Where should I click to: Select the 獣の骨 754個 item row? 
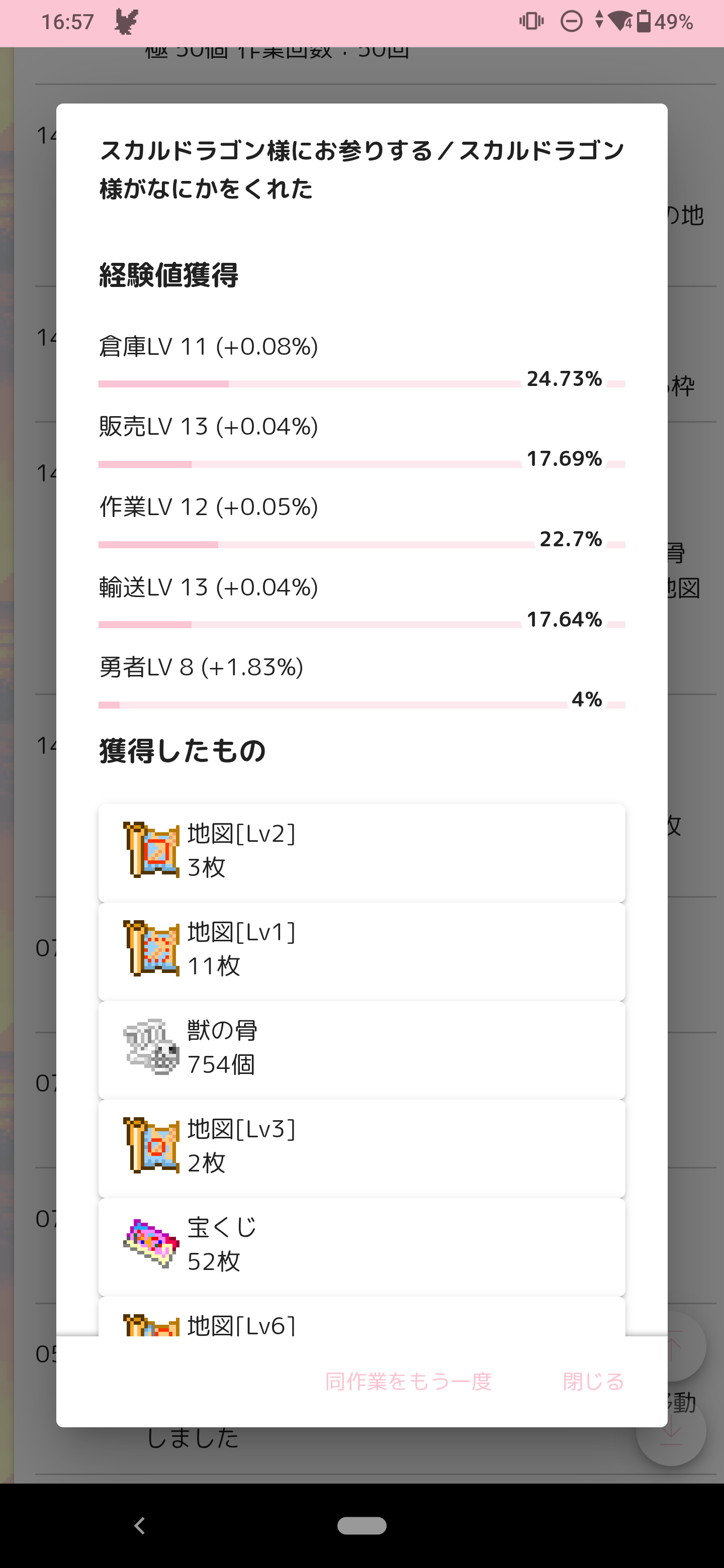[x=361, y=1049]
